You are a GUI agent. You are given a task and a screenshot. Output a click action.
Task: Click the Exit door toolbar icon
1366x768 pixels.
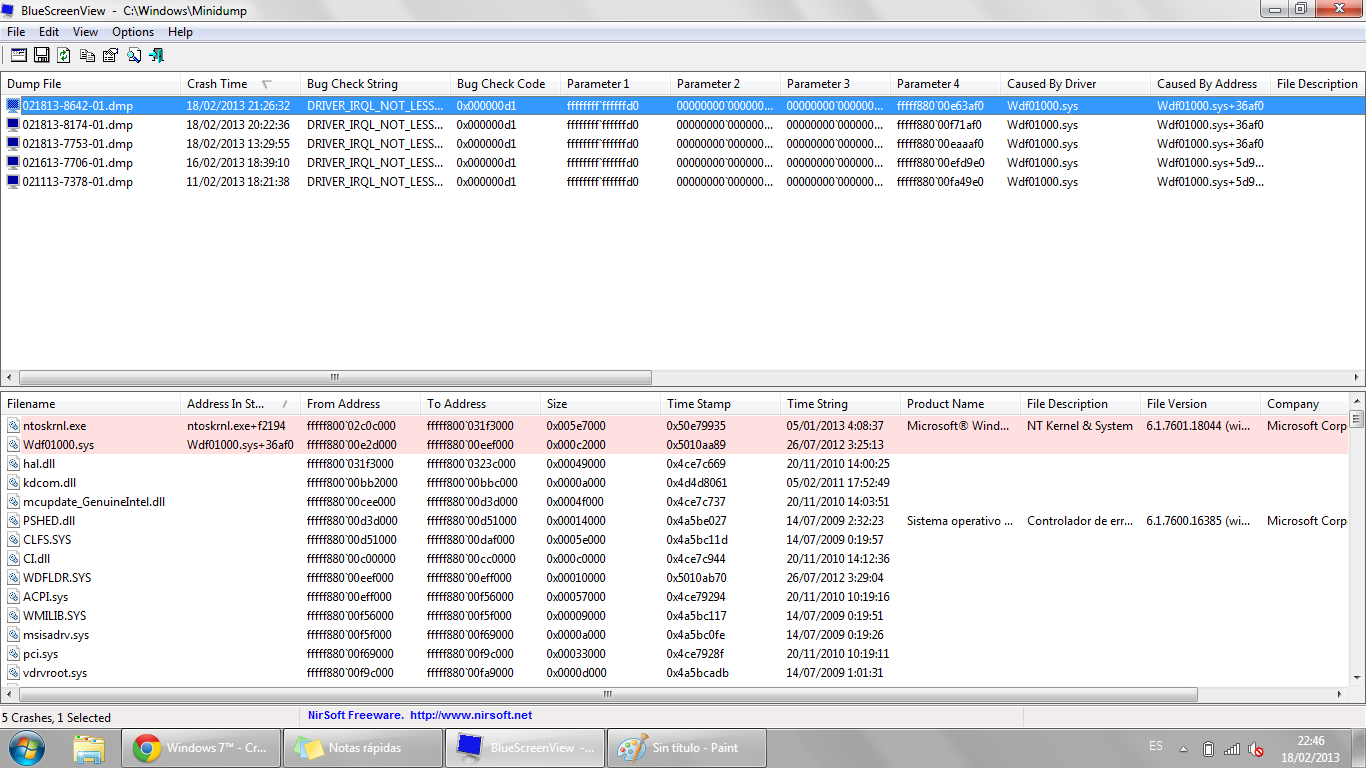pos(156,55)
